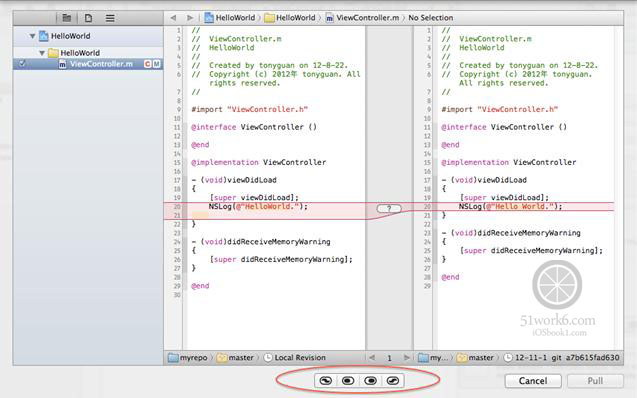Click left pane didReceiveMemoryWarning method line
The width and height of the screenshot is (637, 398).
(x=261, y=242)
